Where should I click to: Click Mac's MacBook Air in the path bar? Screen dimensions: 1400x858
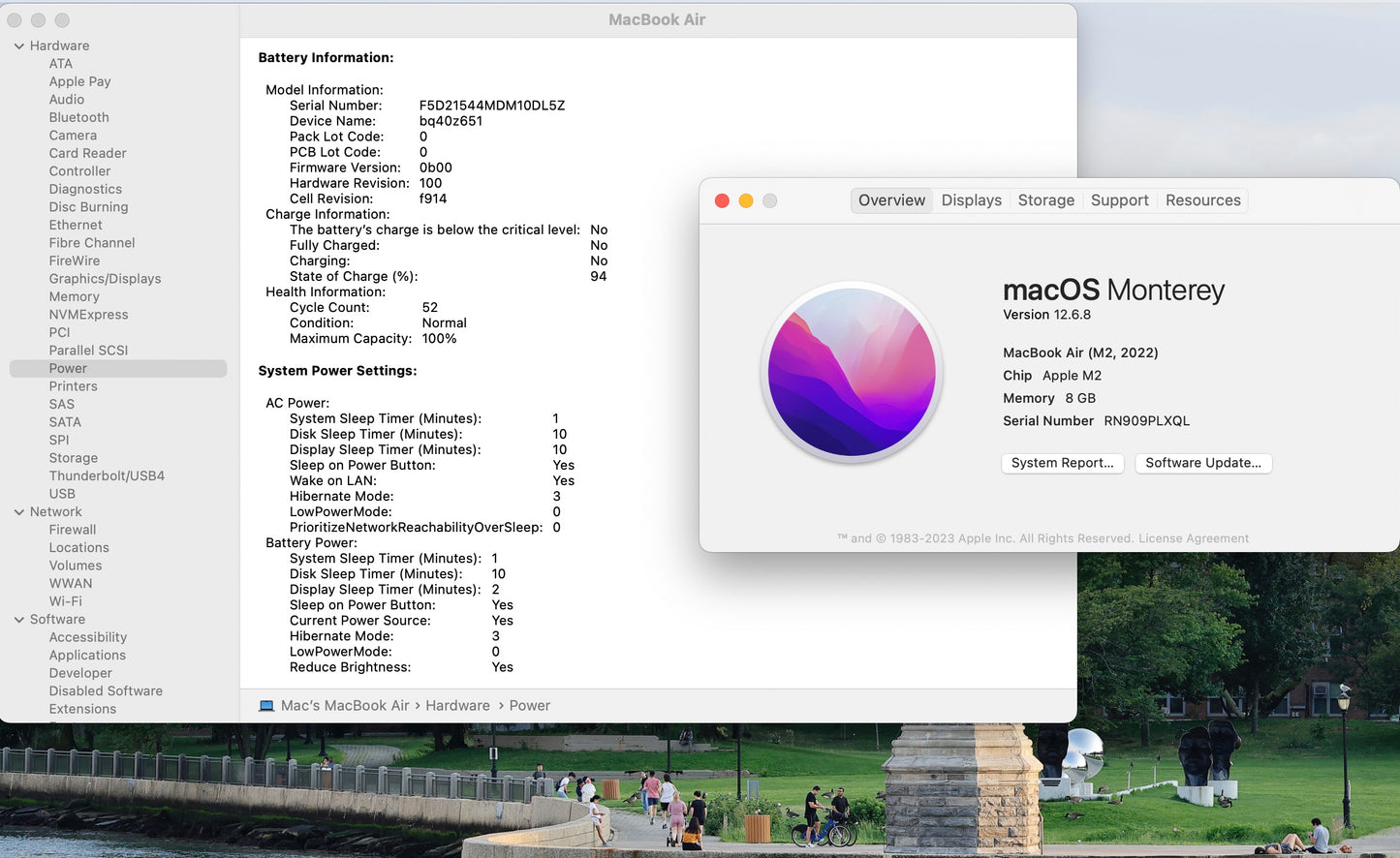[x=345, y=706]
